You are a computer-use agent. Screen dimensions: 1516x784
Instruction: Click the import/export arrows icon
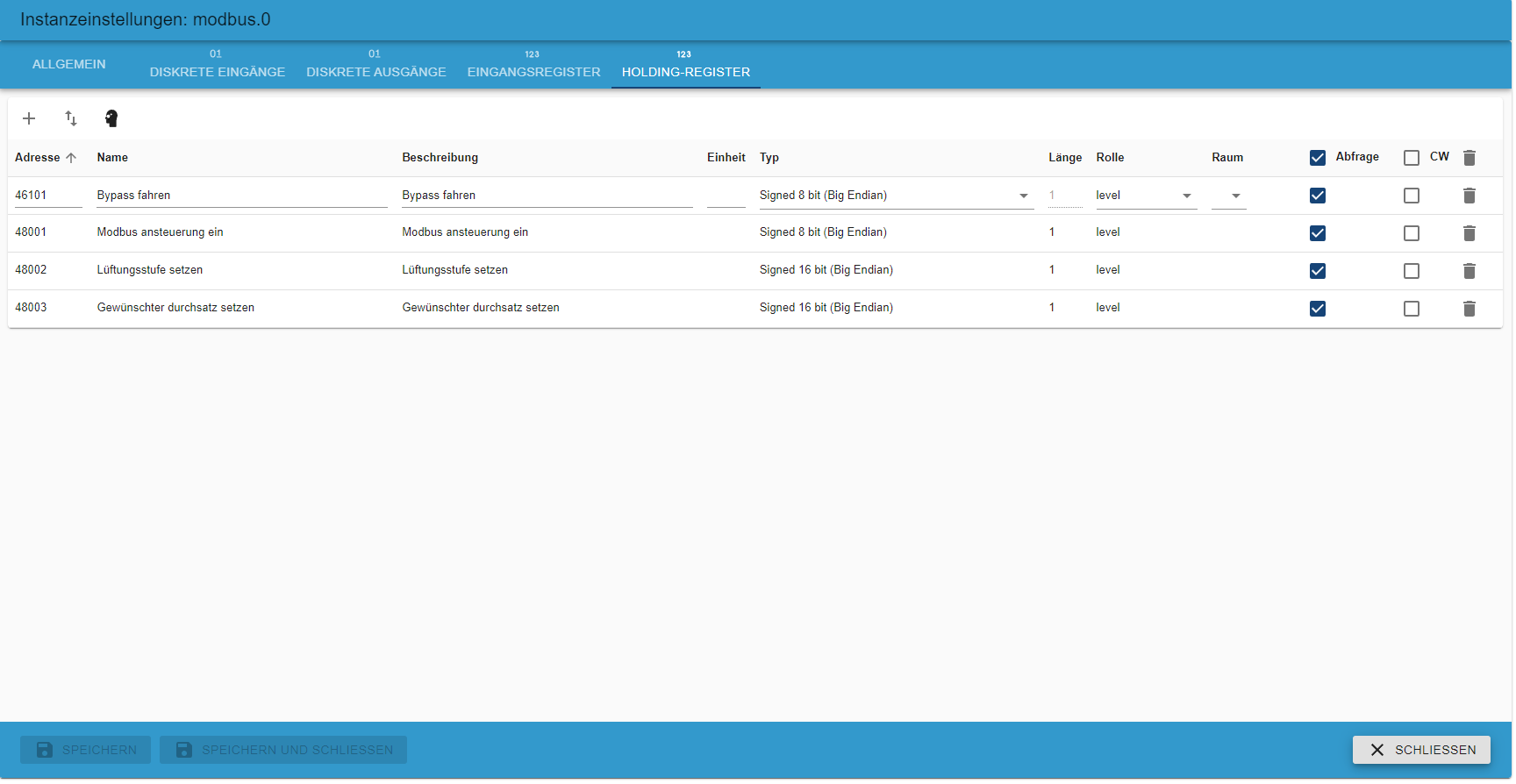(x=71, y=118)
